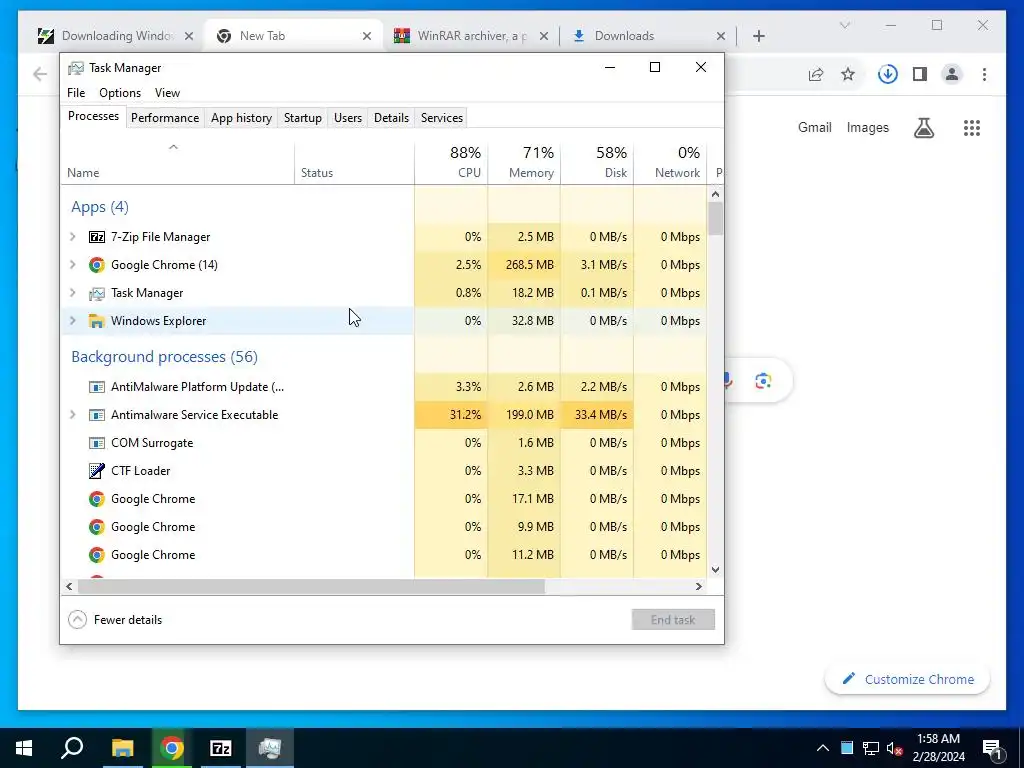Open File Explorer from taskbar
Image resolution: width=1024 pixels, height=768 pixels.
point(122,748)
